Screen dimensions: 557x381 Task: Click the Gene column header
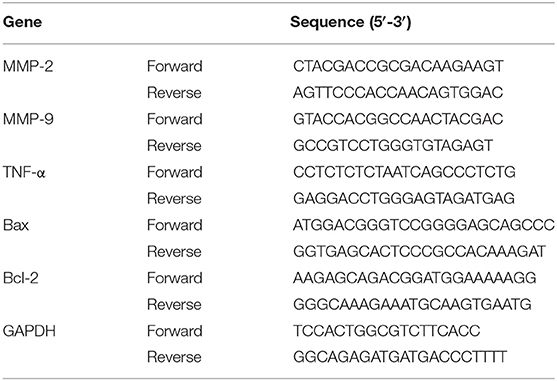[22, 22]
